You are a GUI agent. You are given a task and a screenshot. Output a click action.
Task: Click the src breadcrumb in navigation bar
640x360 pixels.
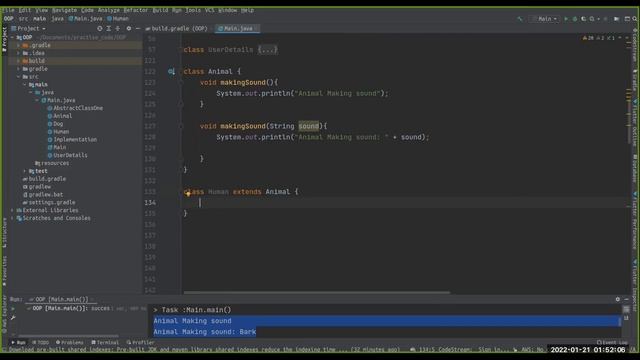23,19
